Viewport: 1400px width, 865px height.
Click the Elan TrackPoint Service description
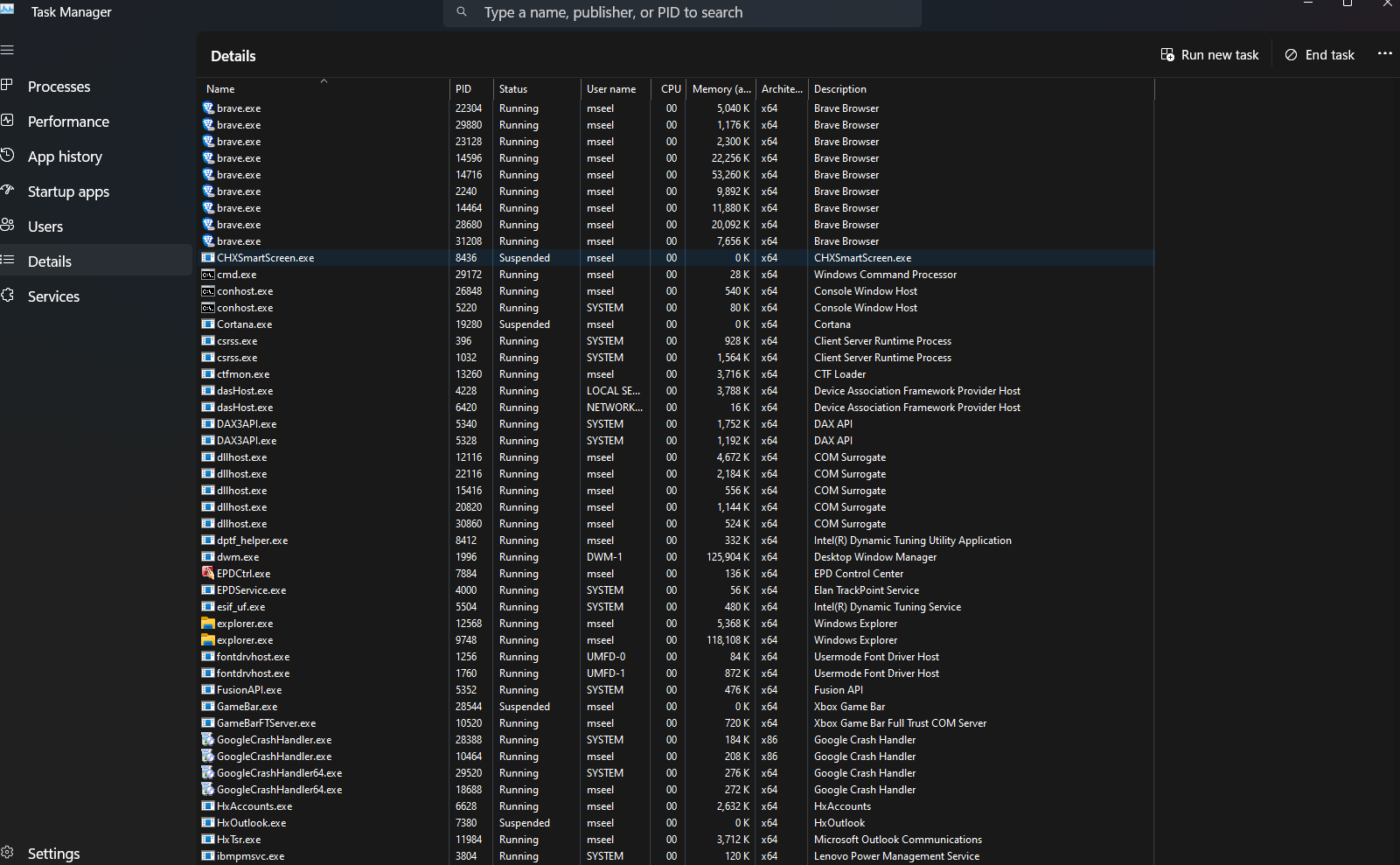tap(867, 590)
